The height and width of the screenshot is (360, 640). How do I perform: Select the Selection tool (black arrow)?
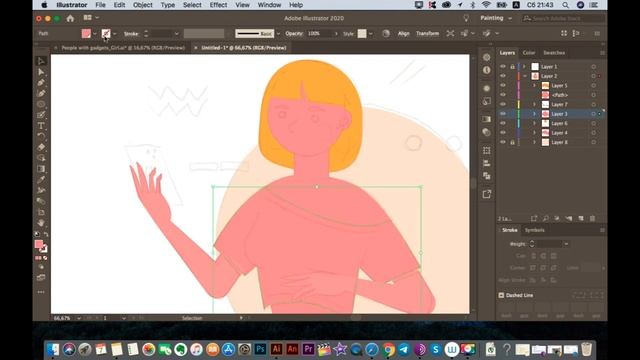point(41,61)
